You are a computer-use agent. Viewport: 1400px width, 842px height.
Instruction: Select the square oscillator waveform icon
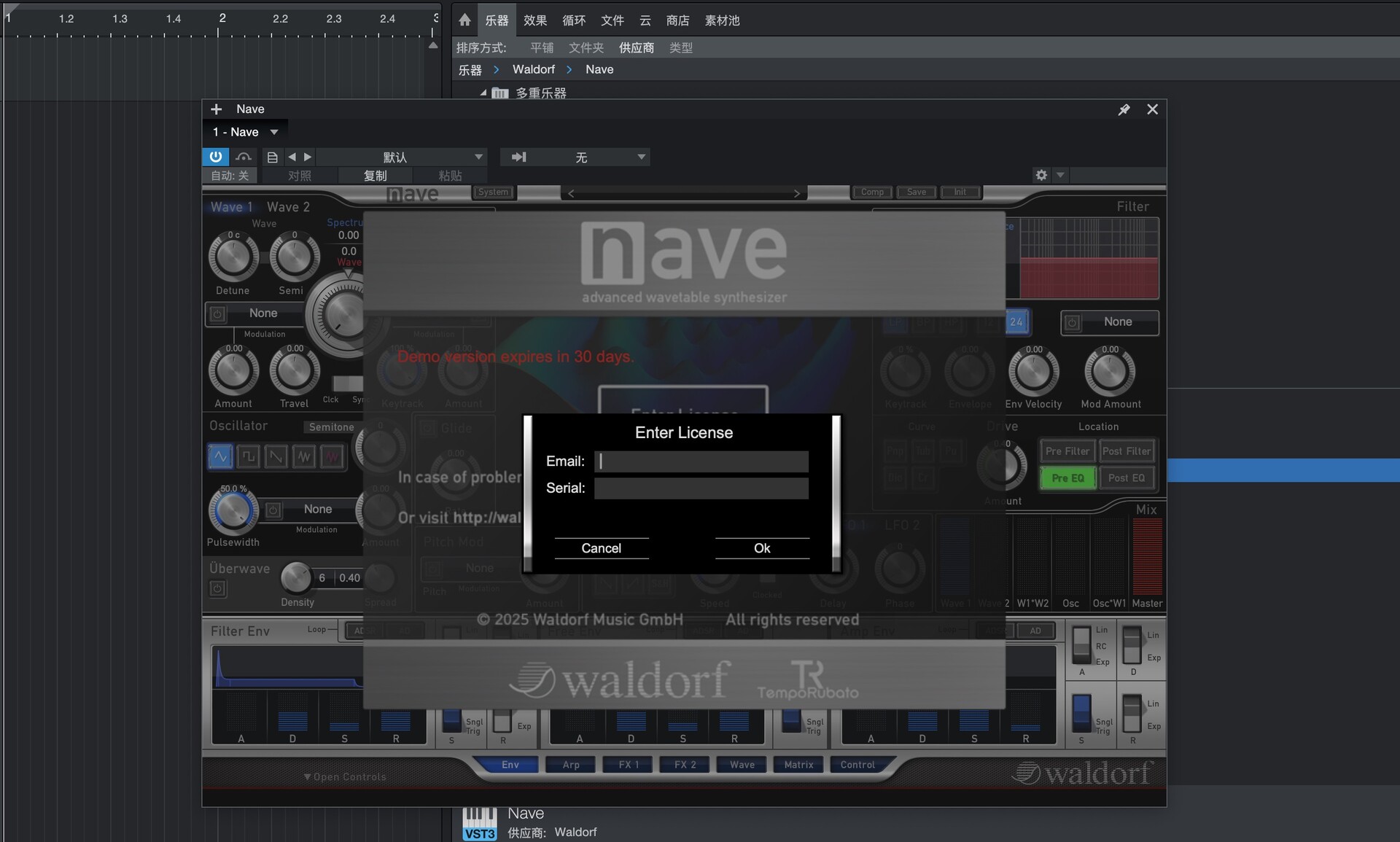[248, 457]
